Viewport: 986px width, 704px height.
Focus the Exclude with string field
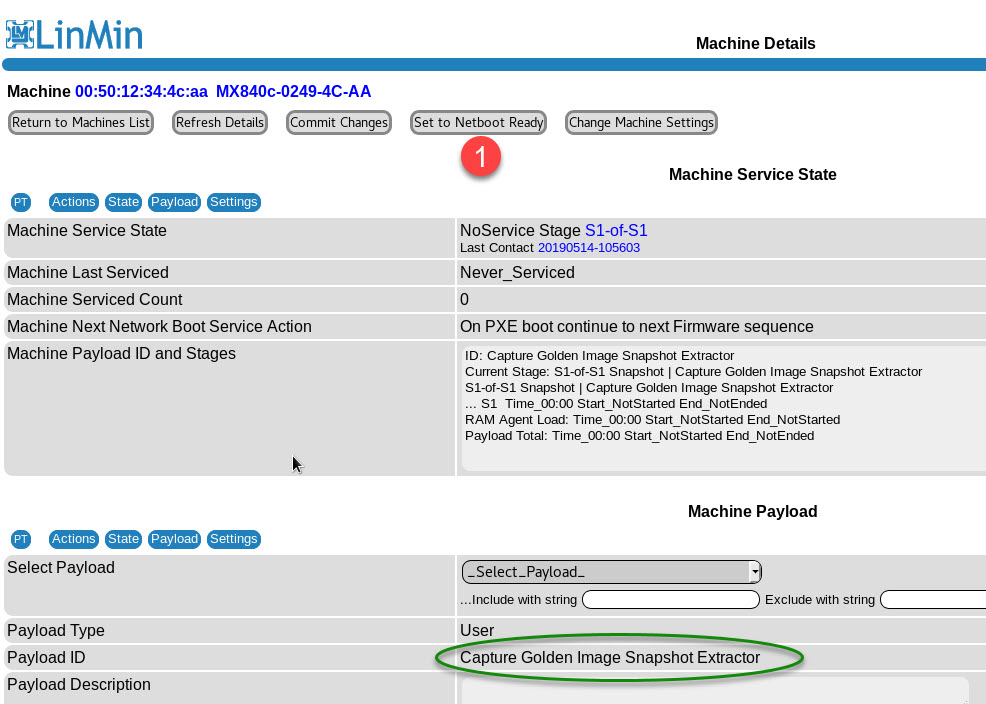(932, 600)
